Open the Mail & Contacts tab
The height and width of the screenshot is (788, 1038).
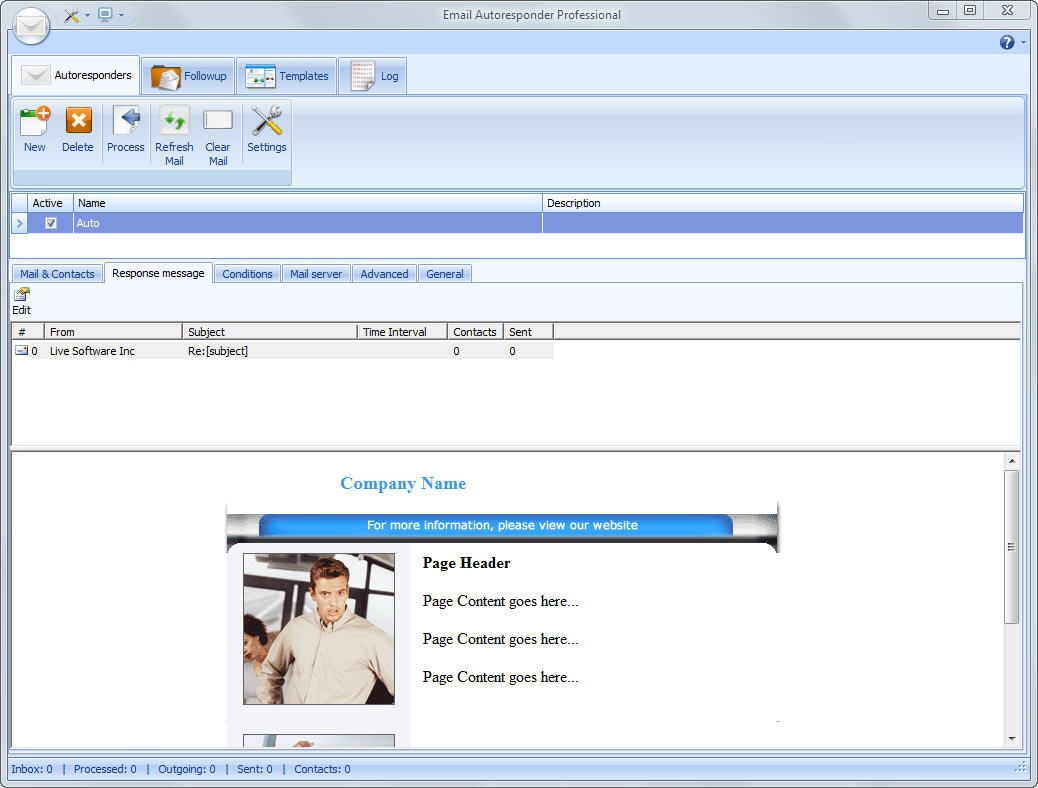(x=57, y=273)
